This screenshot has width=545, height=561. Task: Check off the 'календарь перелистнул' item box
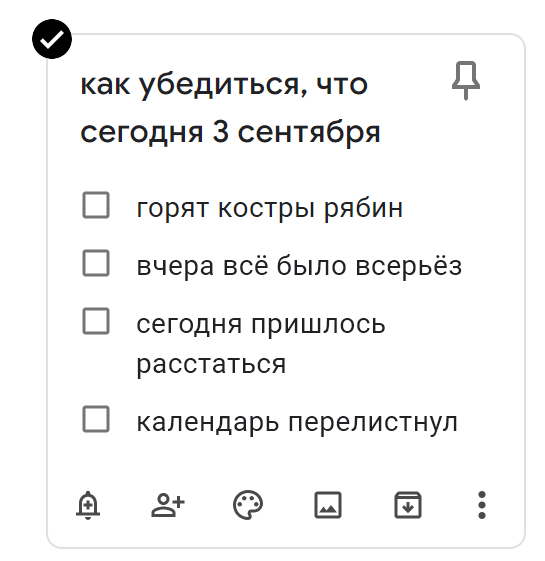click(96, 419)
